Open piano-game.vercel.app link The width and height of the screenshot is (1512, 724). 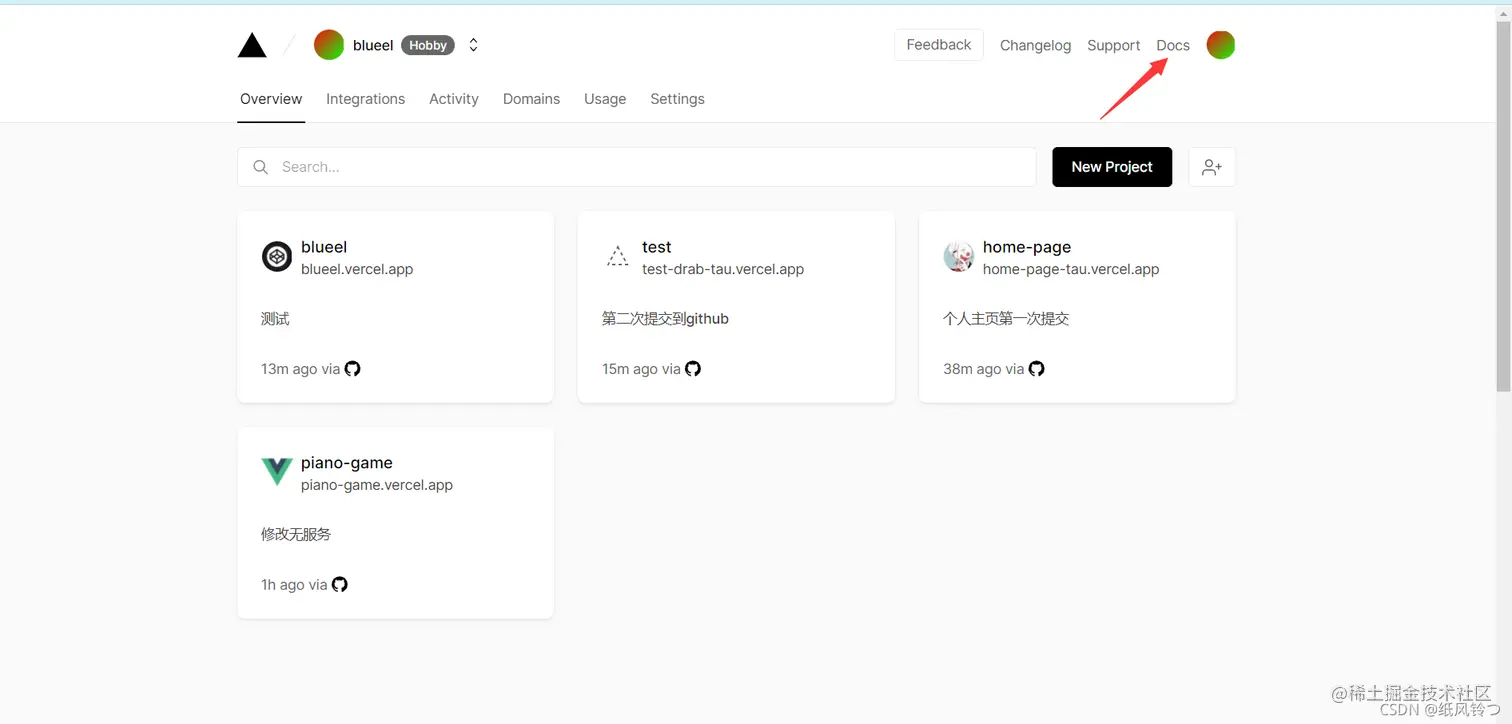[377, 485]
